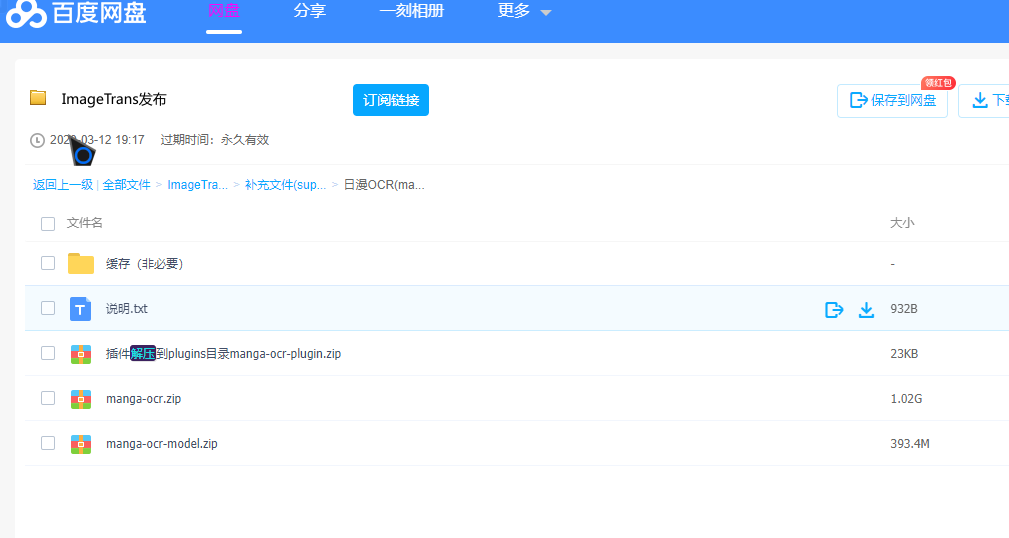Click the 过期时间：永久有效 text

click(214, 140)
